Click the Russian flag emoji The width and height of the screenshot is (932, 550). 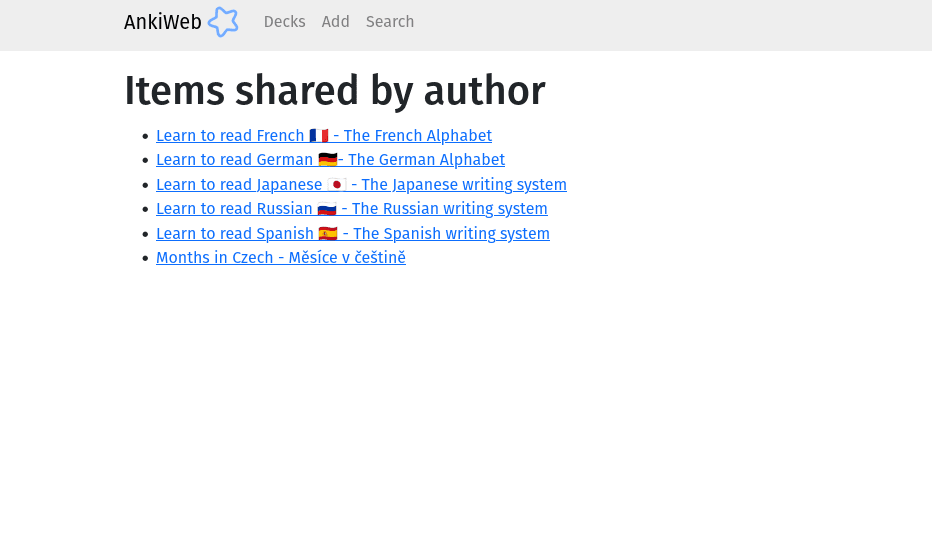(327, 209)
